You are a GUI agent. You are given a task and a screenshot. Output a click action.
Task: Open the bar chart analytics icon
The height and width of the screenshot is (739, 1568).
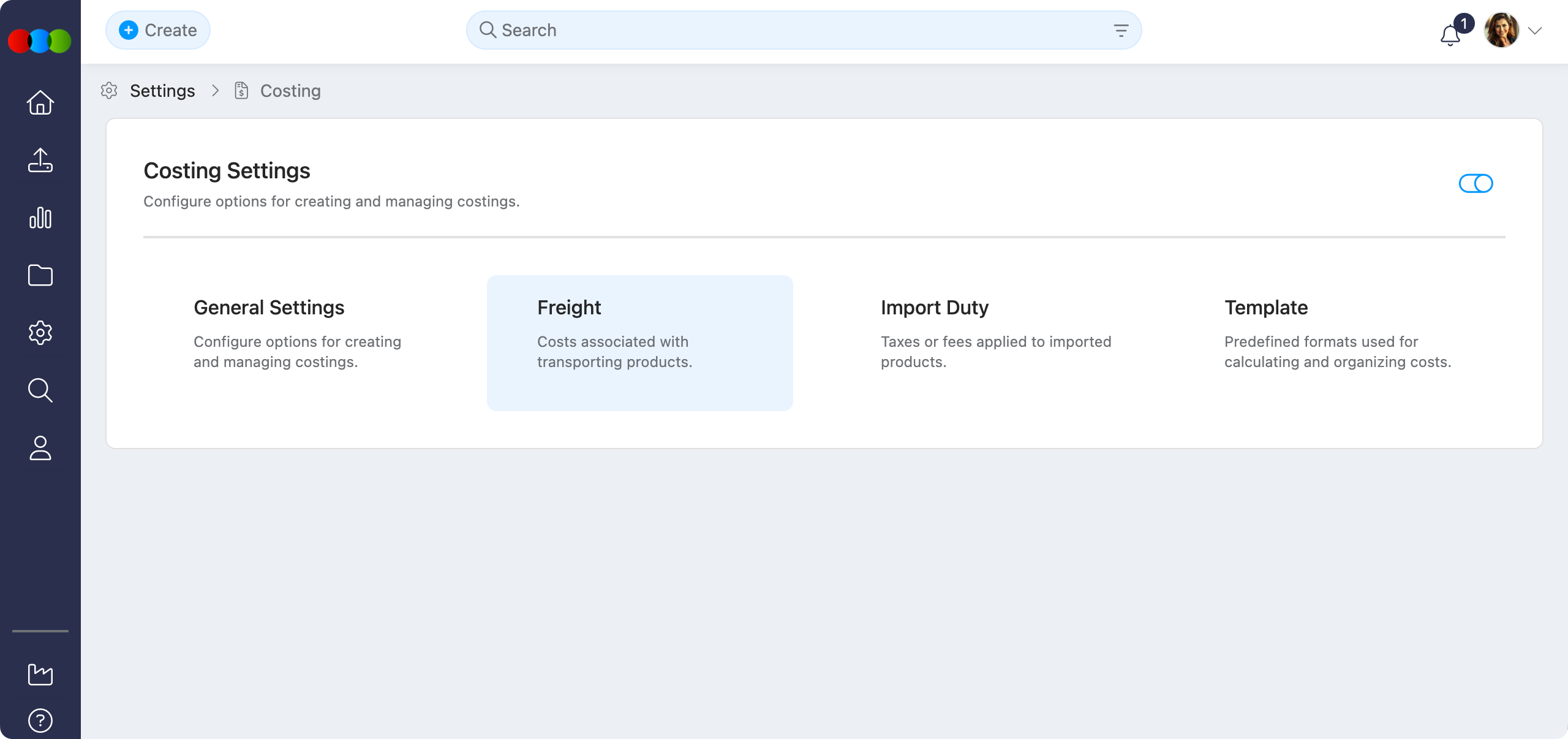coord(40,218)
